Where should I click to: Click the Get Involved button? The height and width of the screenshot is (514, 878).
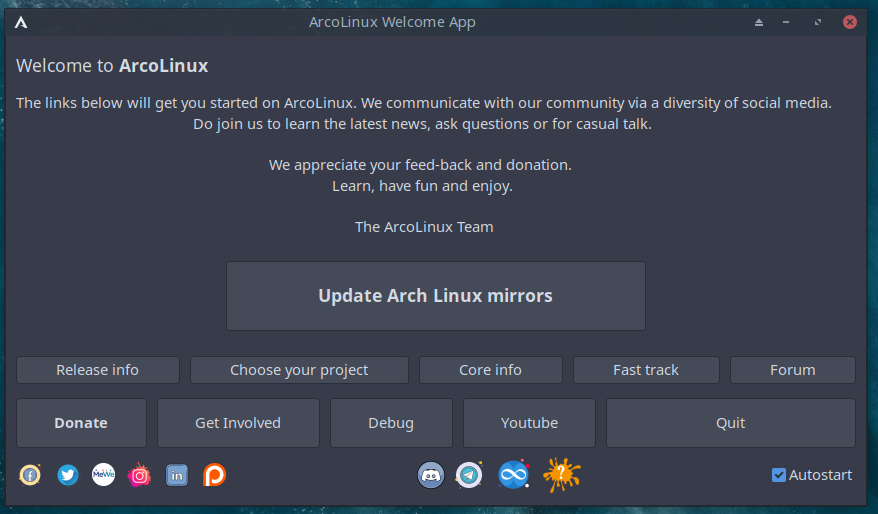(239, 423)
